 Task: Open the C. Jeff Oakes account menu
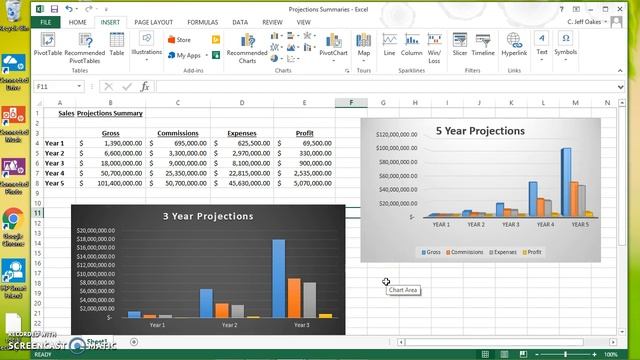pyautogui.click(x=587, y=22)
